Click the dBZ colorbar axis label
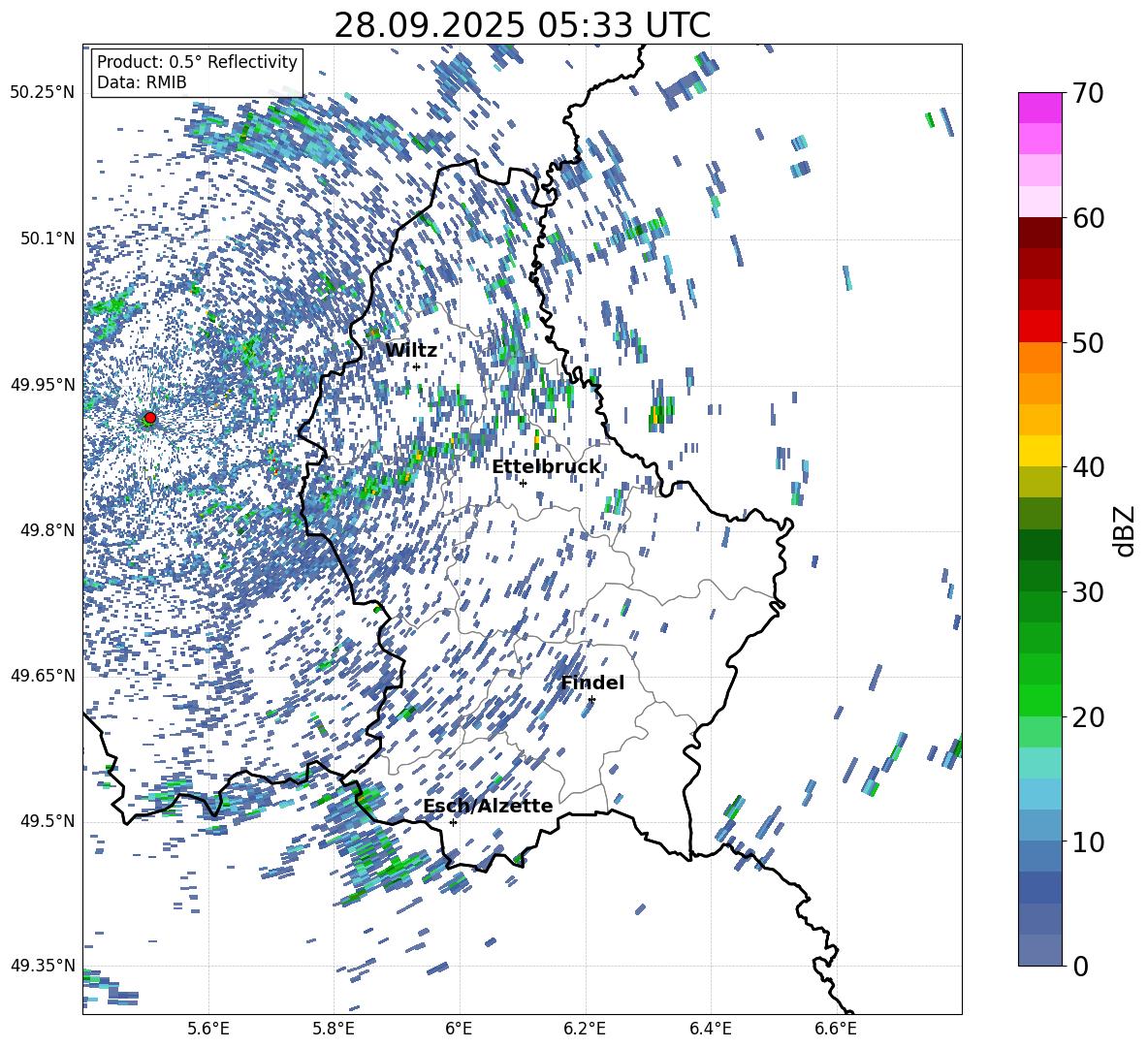Screen dimensions: 1148x1048 click(1126, 530)
